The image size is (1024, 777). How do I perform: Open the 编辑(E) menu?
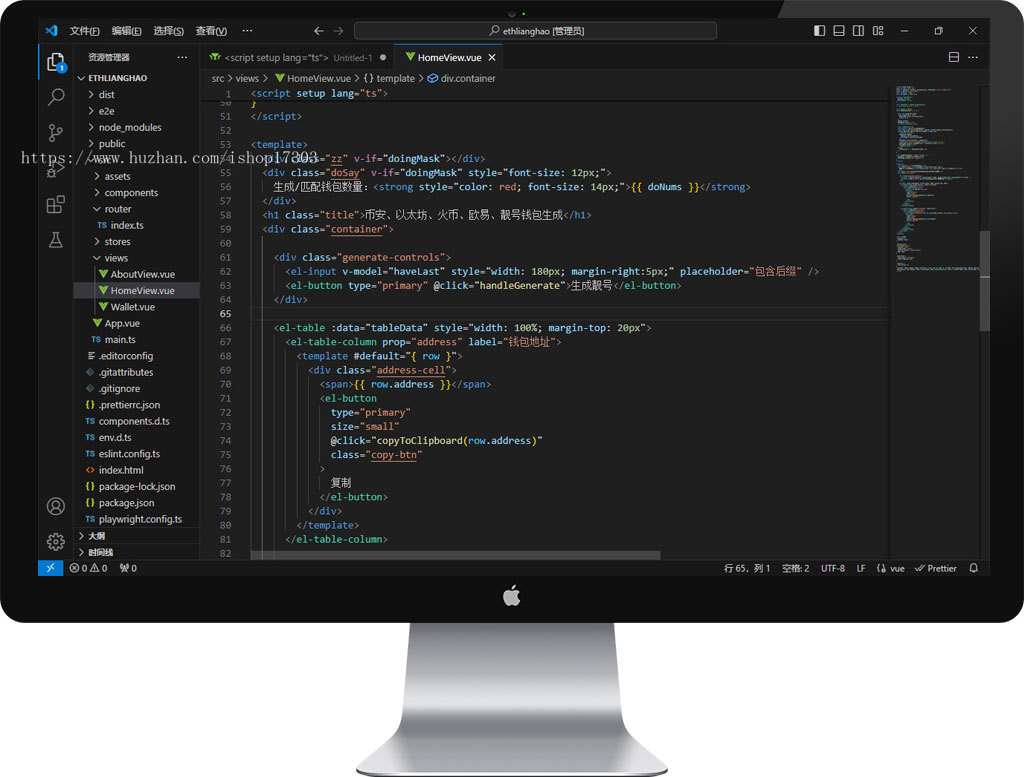[126, 31]
